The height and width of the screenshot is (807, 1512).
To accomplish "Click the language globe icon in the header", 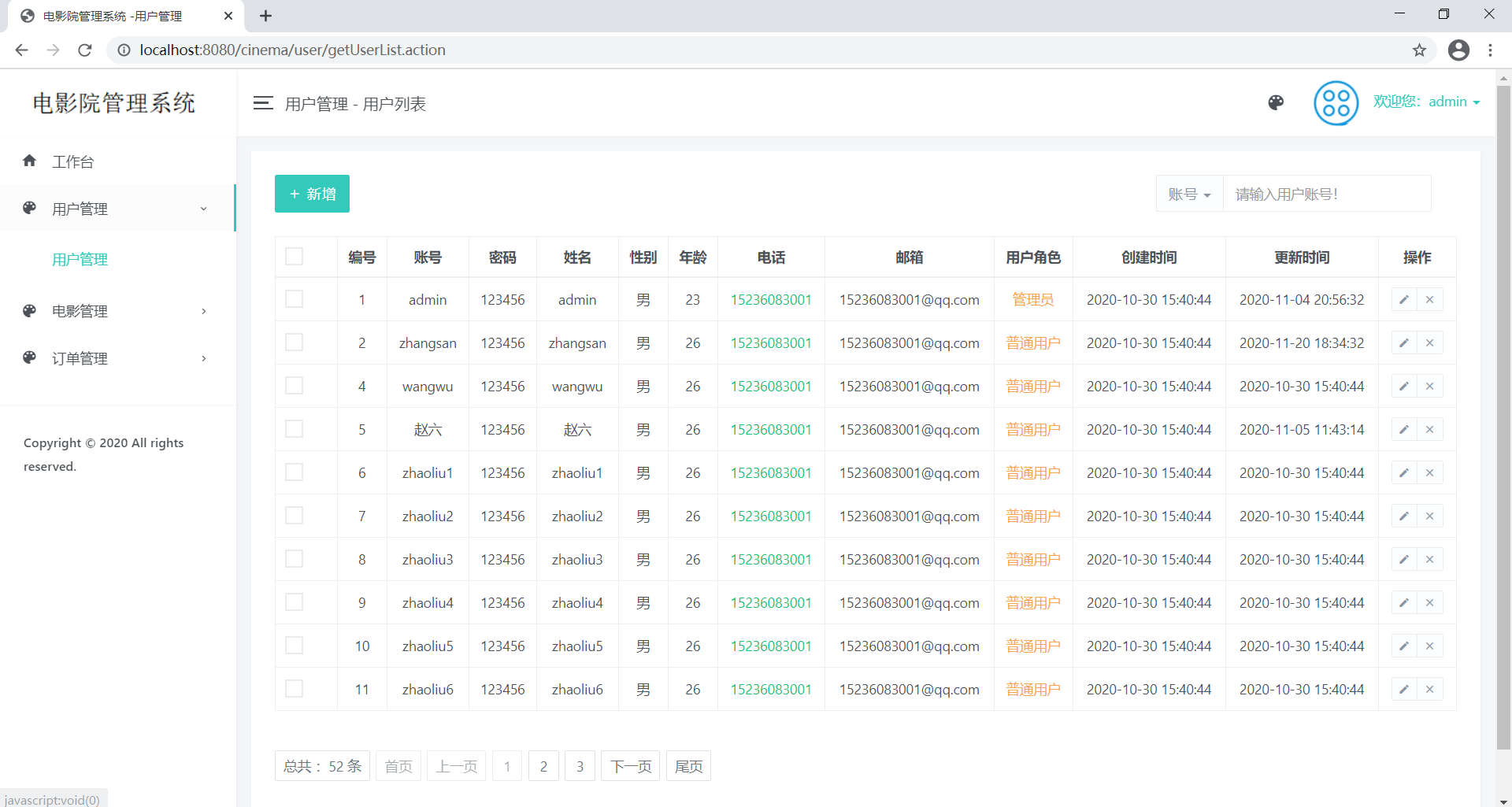I will pyautogui.click(x=1276, y=102).
